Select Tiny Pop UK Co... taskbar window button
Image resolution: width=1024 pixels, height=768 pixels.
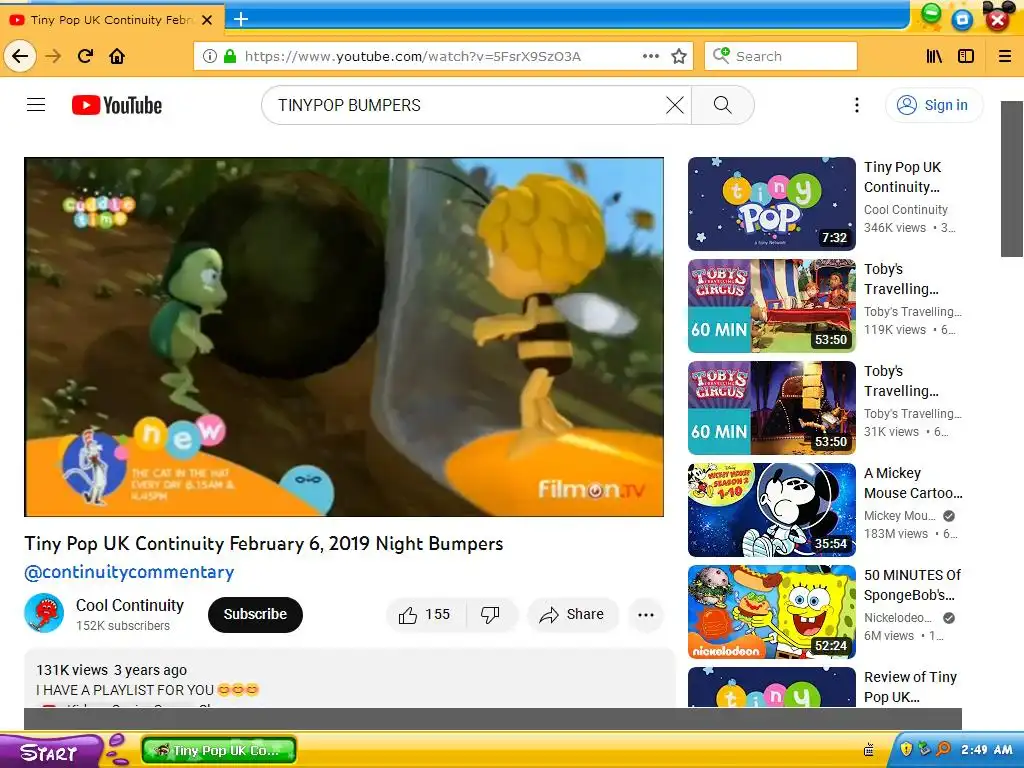click(x=219, y=750)
